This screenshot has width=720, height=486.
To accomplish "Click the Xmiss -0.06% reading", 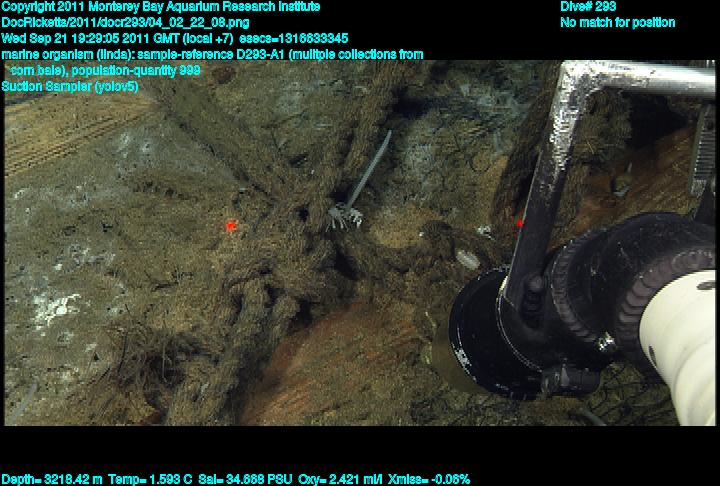I will (x=426, y=479).
